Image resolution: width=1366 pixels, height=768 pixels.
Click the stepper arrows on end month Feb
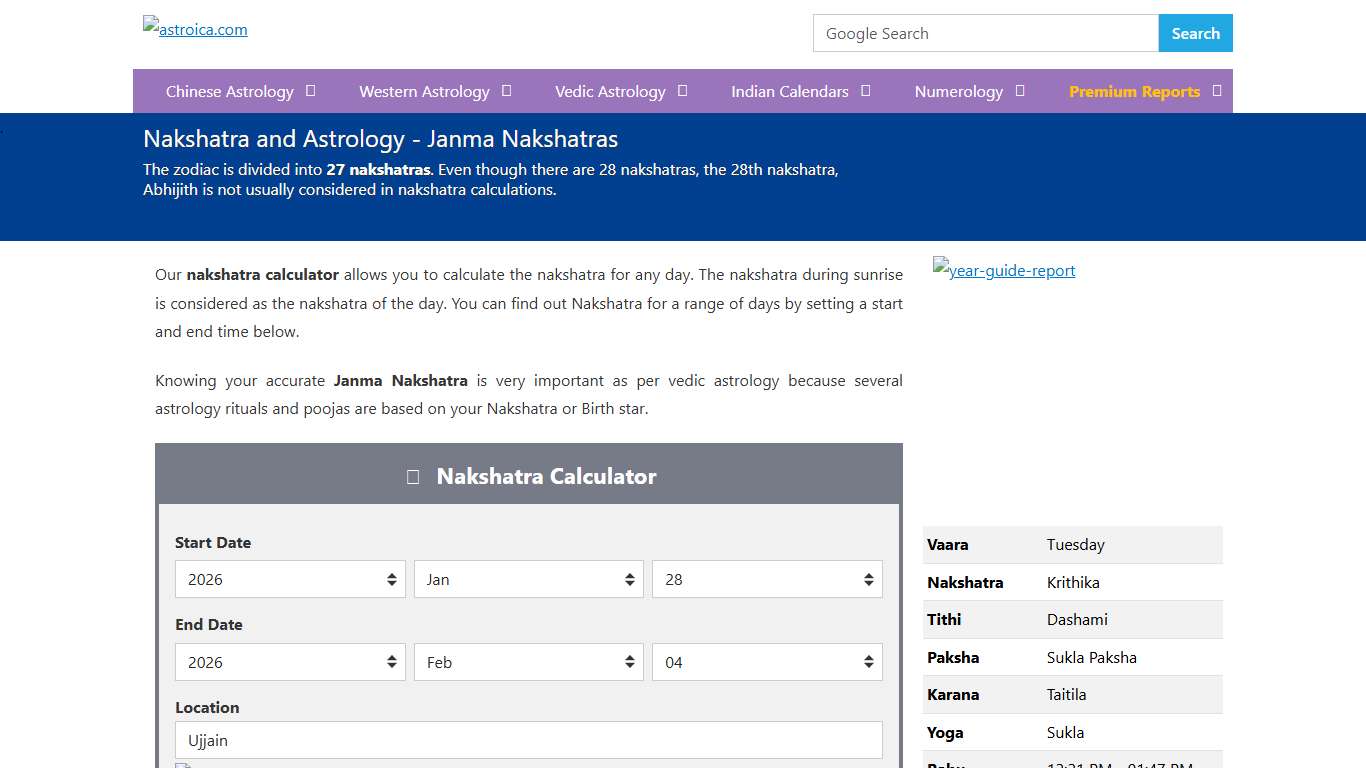[x=629, y=662]
